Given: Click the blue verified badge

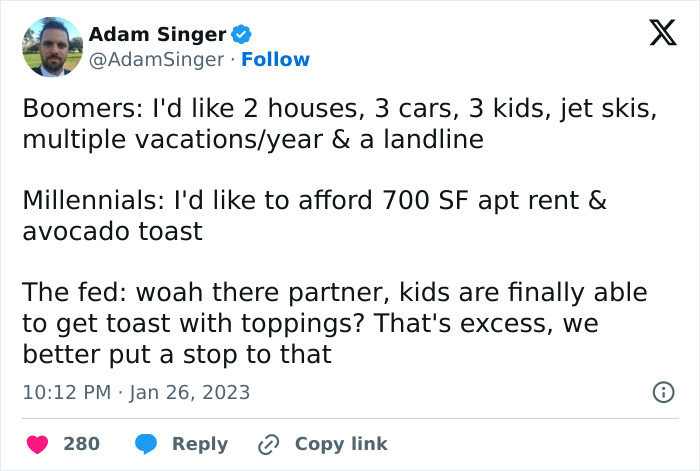Looking at the screenshot, I should [x=241, y=35].
